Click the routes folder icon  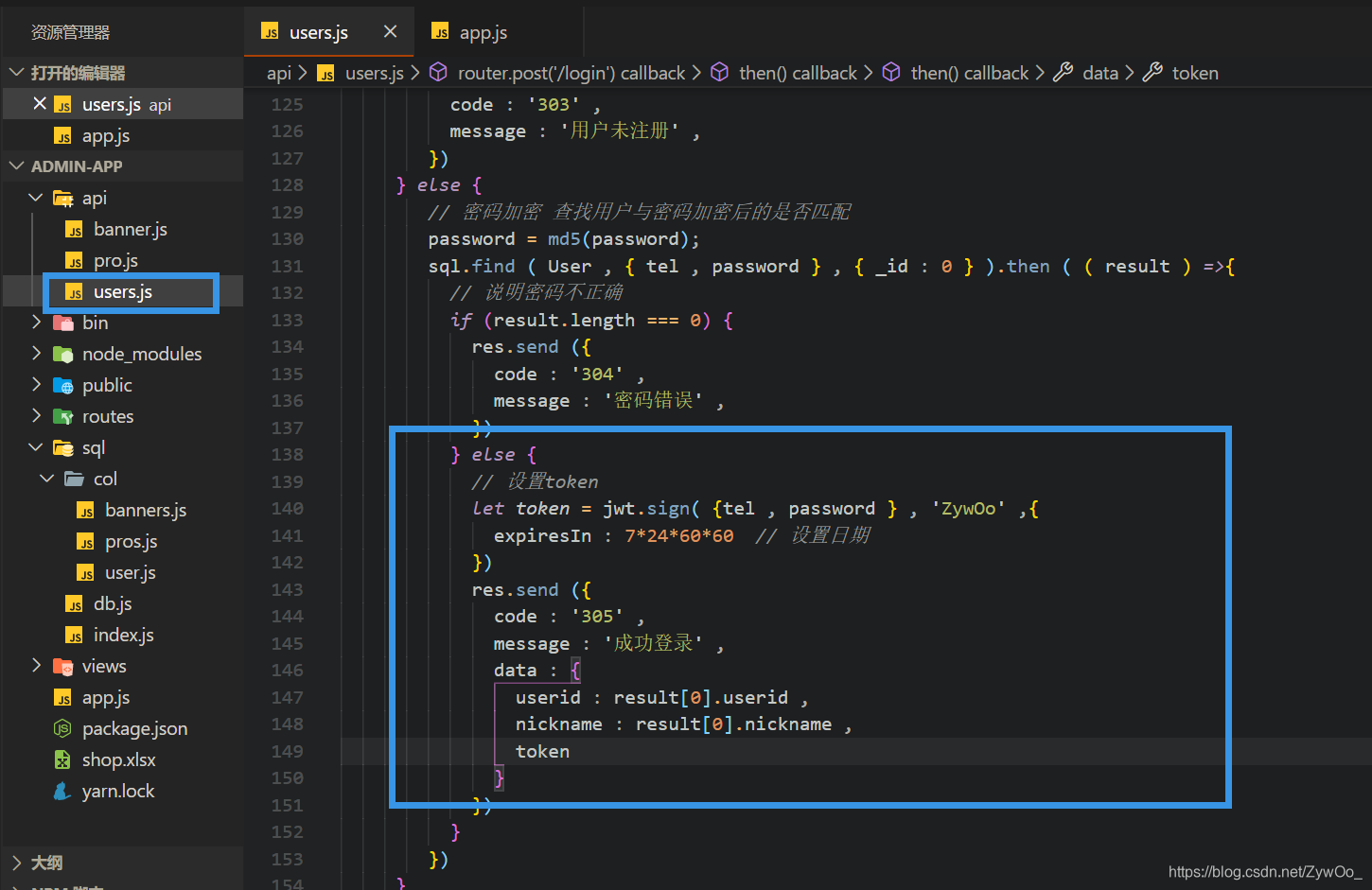pos(63,416)
